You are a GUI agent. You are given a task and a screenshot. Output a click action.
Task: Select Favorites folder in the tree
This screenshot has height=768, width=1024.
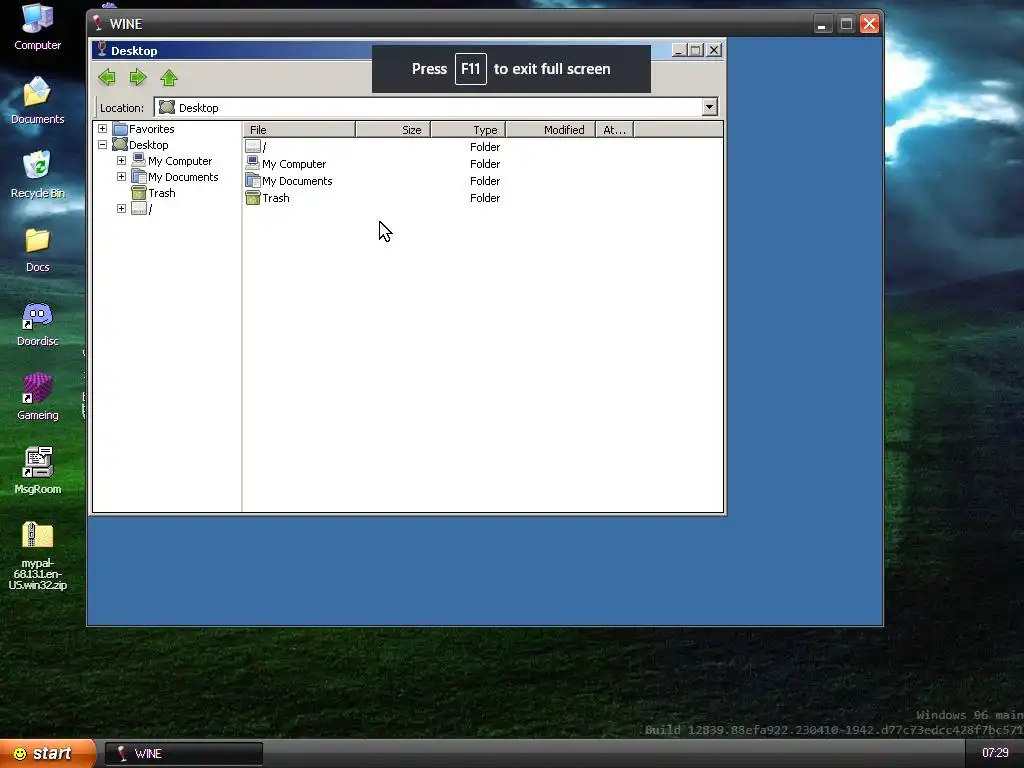click(144, 129)
